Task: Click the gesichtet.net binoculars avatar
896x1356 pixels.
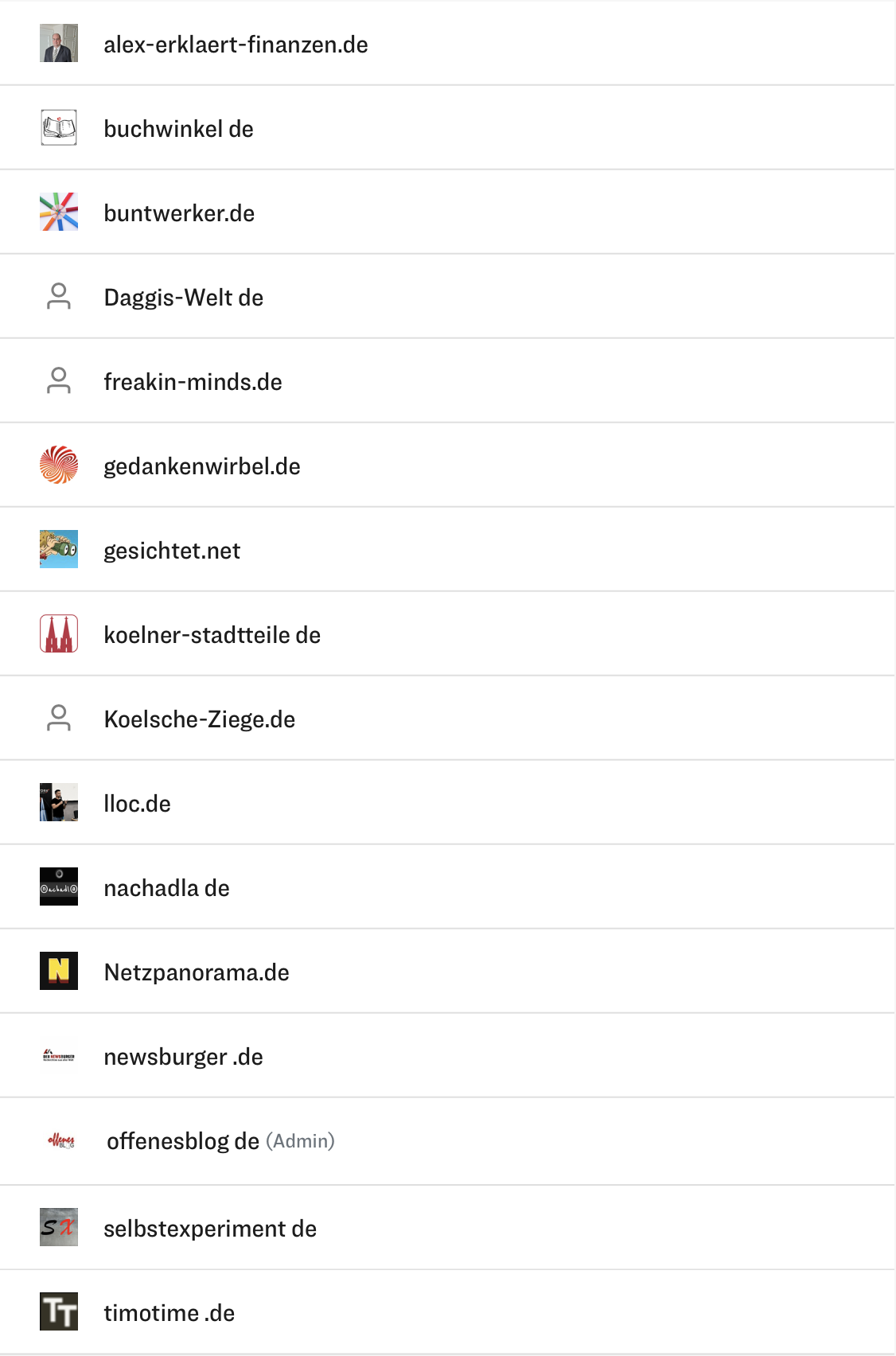Action: tap(59, 549)
